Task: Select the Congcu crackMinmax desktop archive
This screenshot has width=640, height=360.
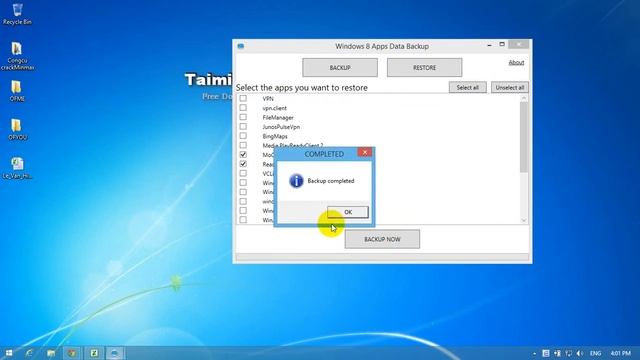Action: (17, 56)
